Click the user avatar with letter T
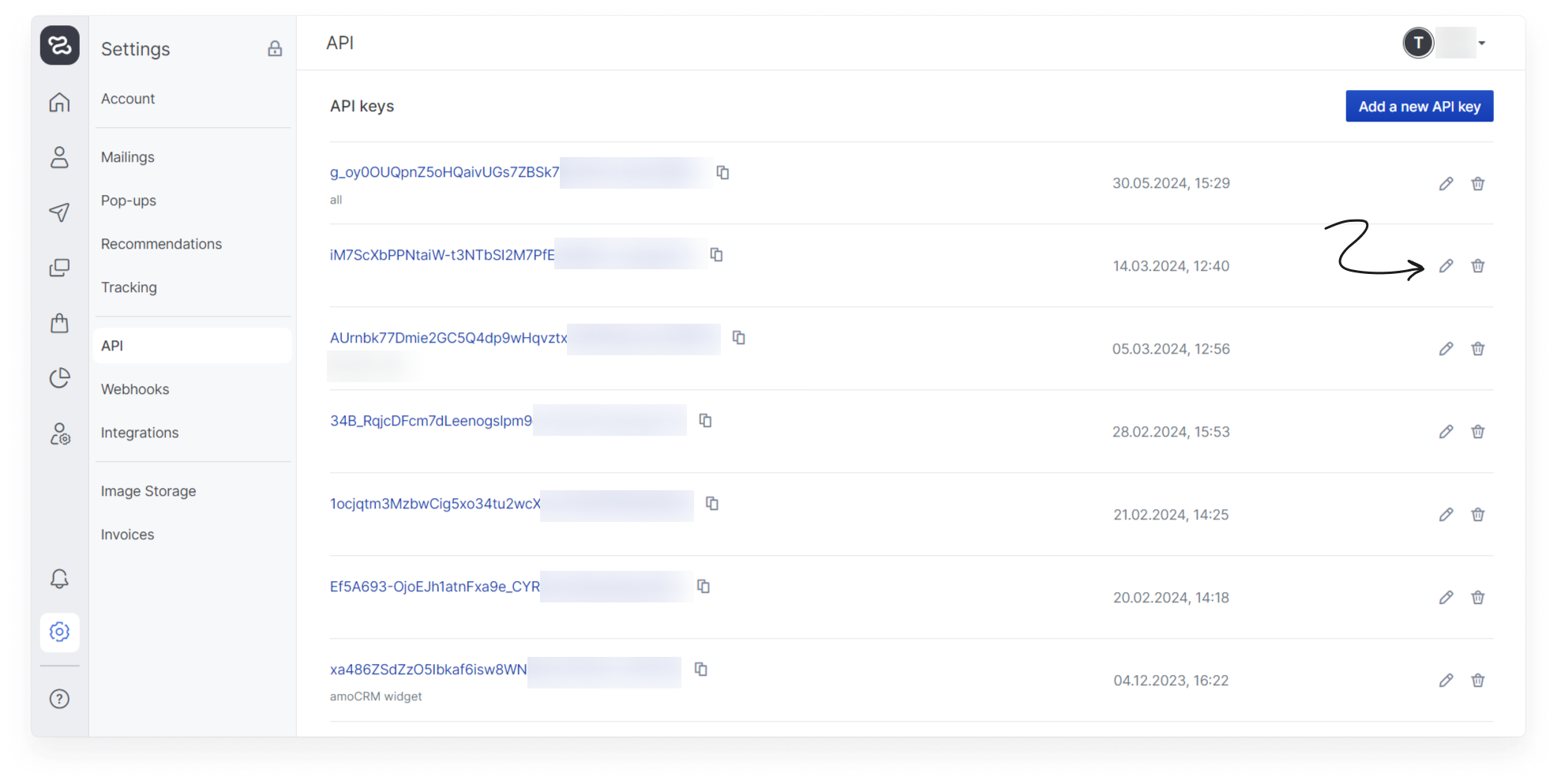 pyautogui.click(x=1418, y=43)
